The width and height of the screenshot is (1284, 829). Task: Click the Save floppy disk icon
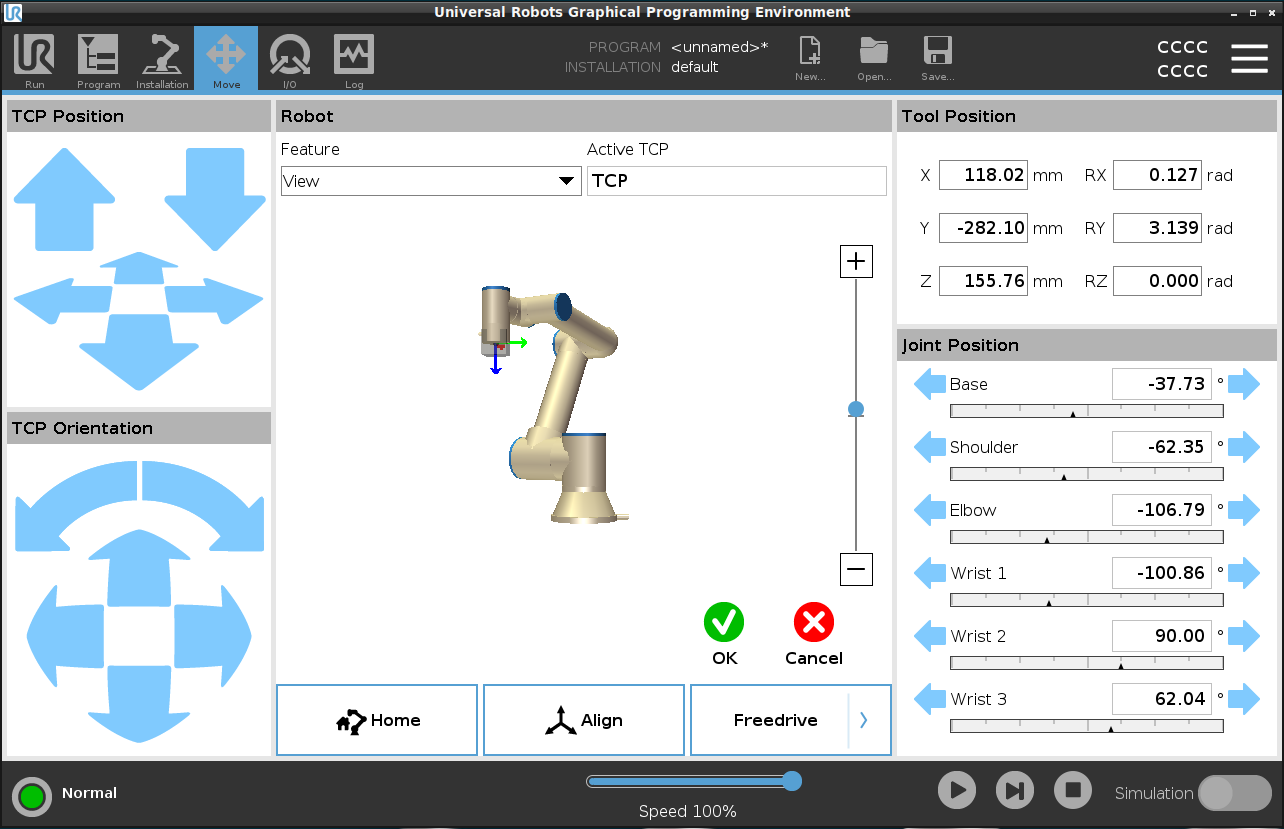[x=937, y=54]
